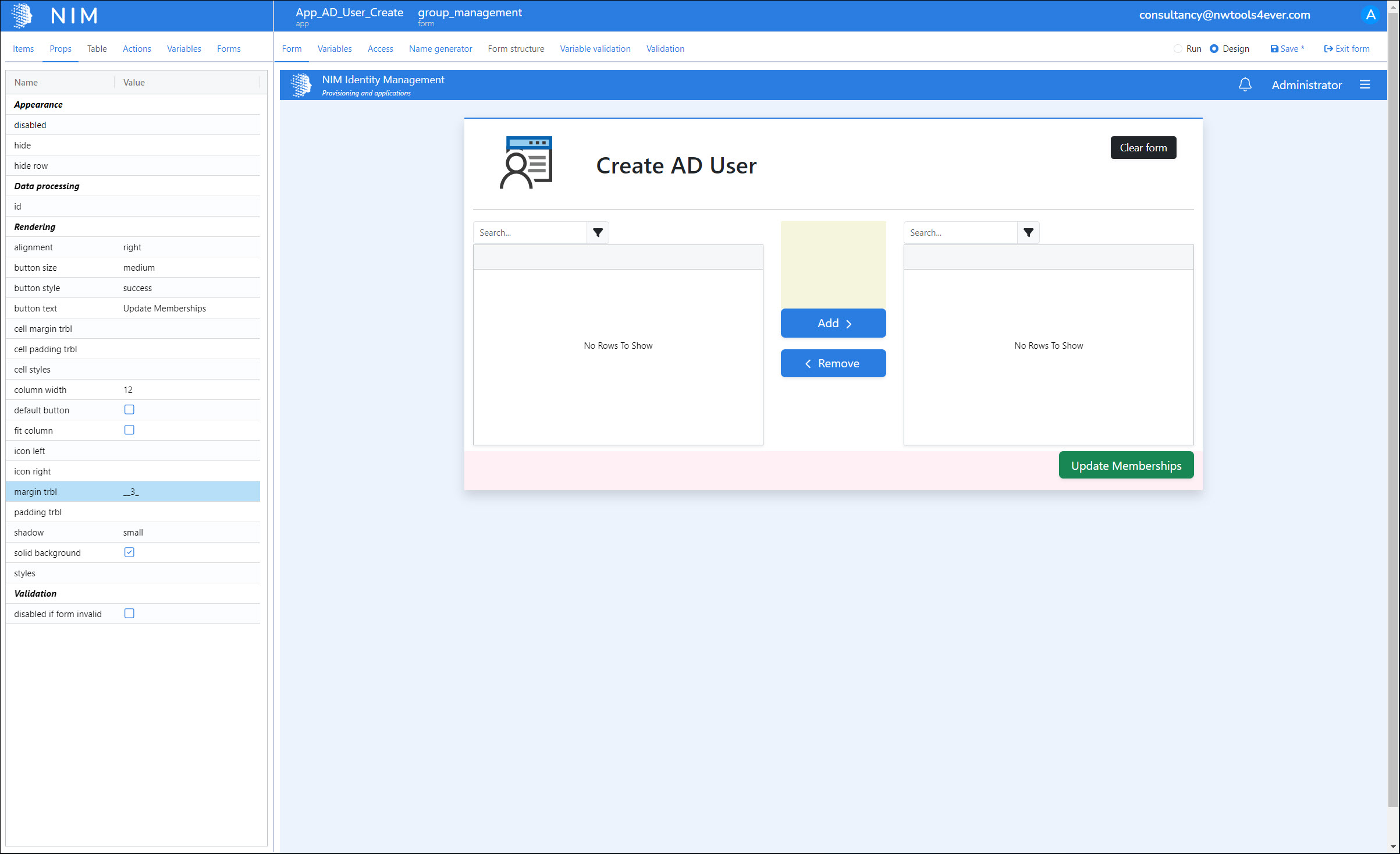The image size is (1400, 854).
Task: Click the NIM logo in top-left header
Action: pos(22,16)
